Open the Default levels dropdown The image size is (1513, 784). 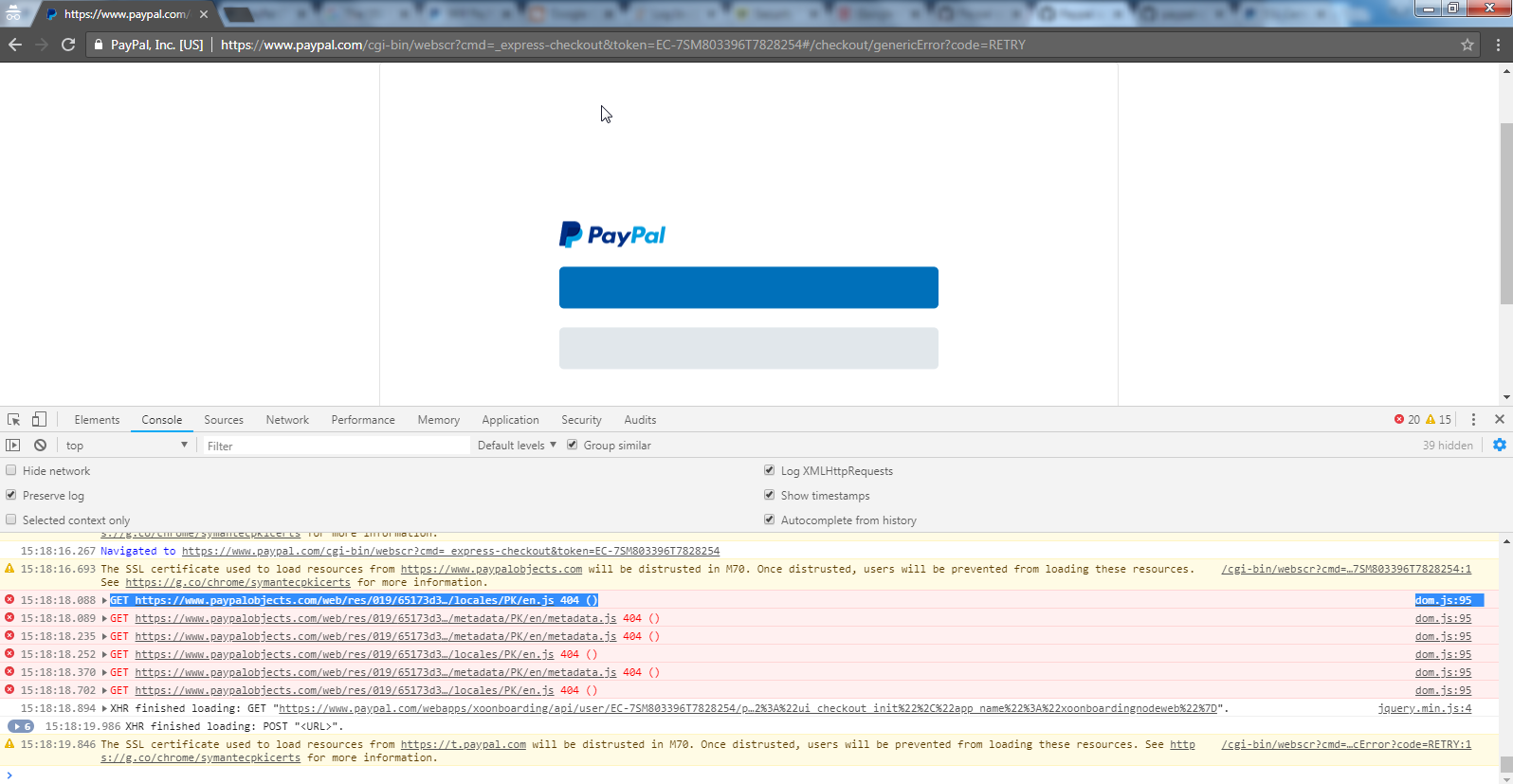coord(517,445)
